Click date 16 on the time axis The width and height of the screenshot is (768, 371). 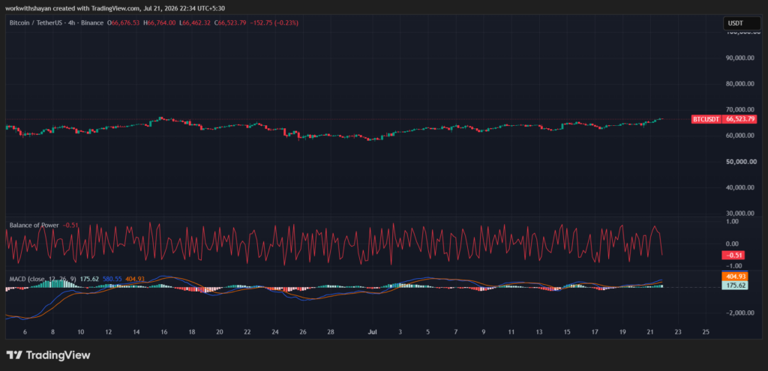164,332
